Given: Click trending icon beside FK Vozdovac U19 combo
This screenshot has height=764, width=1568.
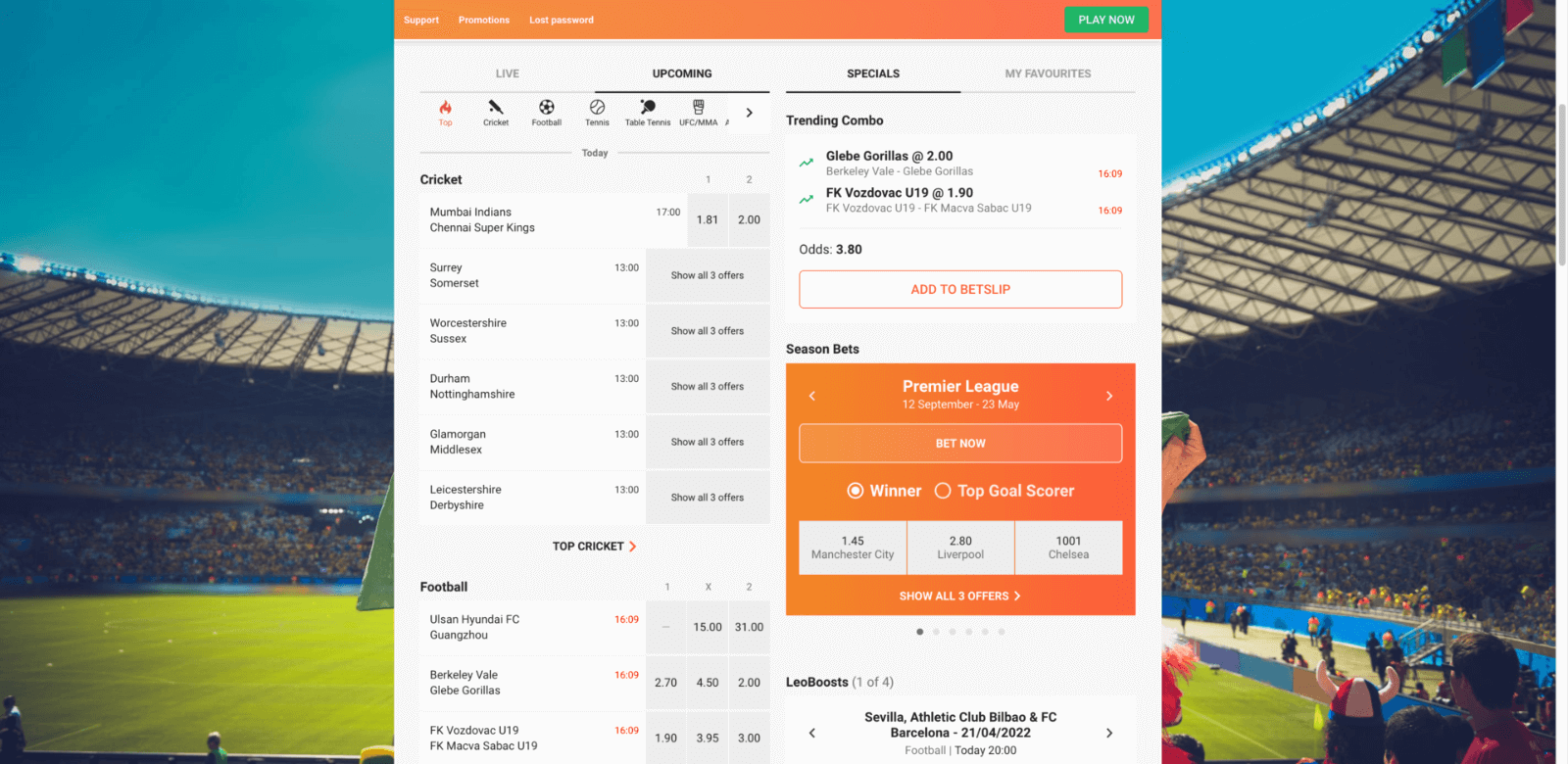Looking at the screenshot, I should click(x=807, y=199).
